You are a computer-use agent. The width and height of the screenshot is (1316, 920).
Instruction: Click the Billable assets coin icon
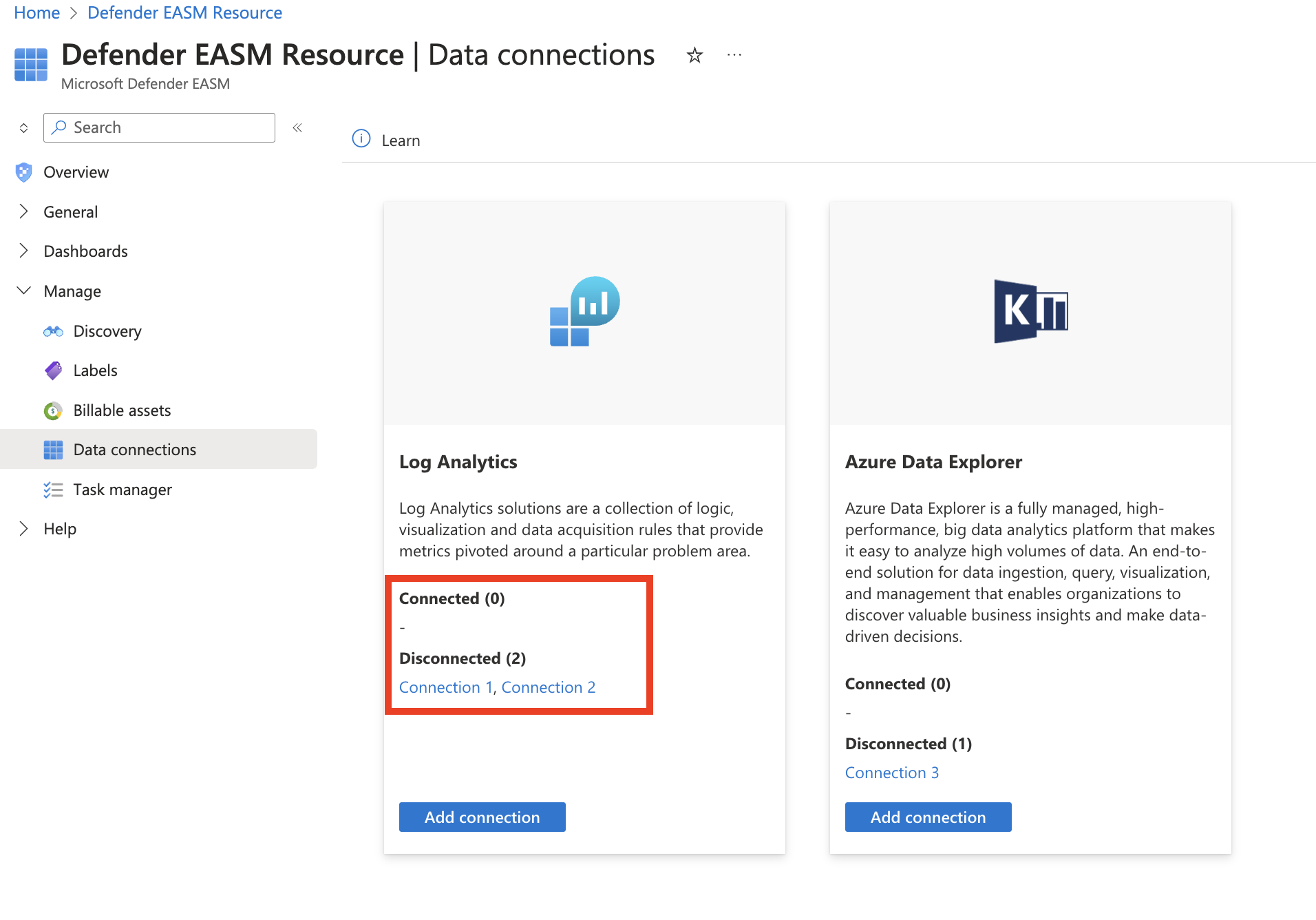(x=53, y=410)
